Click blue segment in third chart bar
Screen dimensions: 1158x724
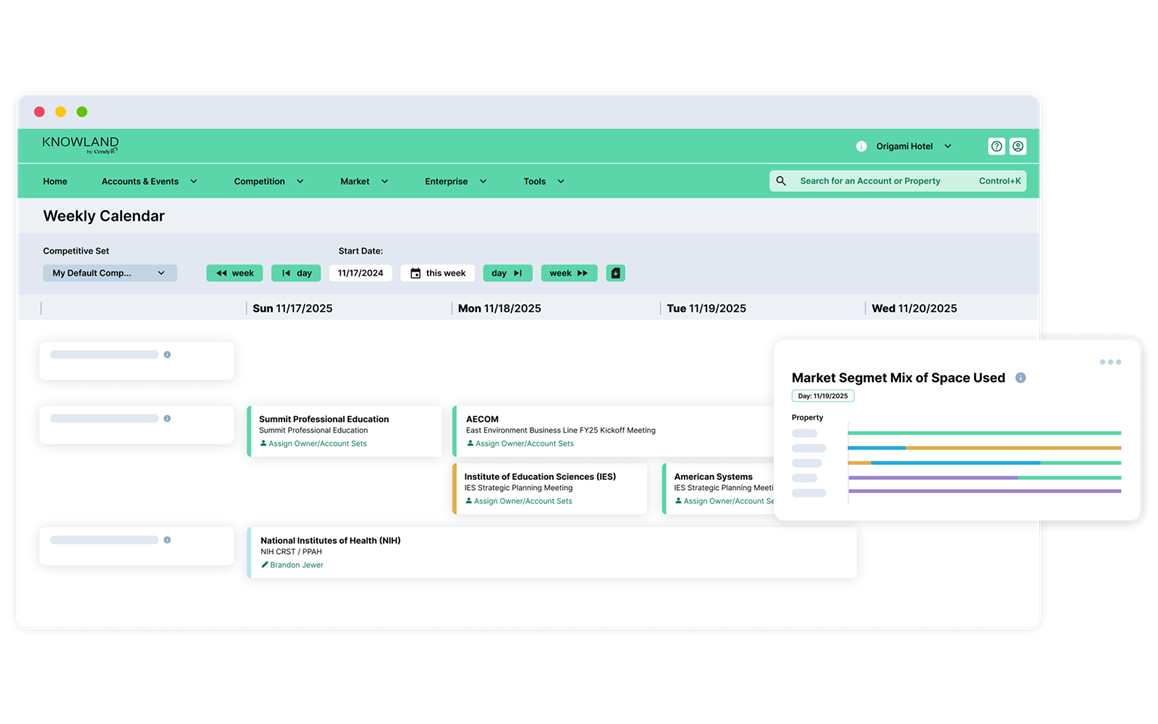956,462
